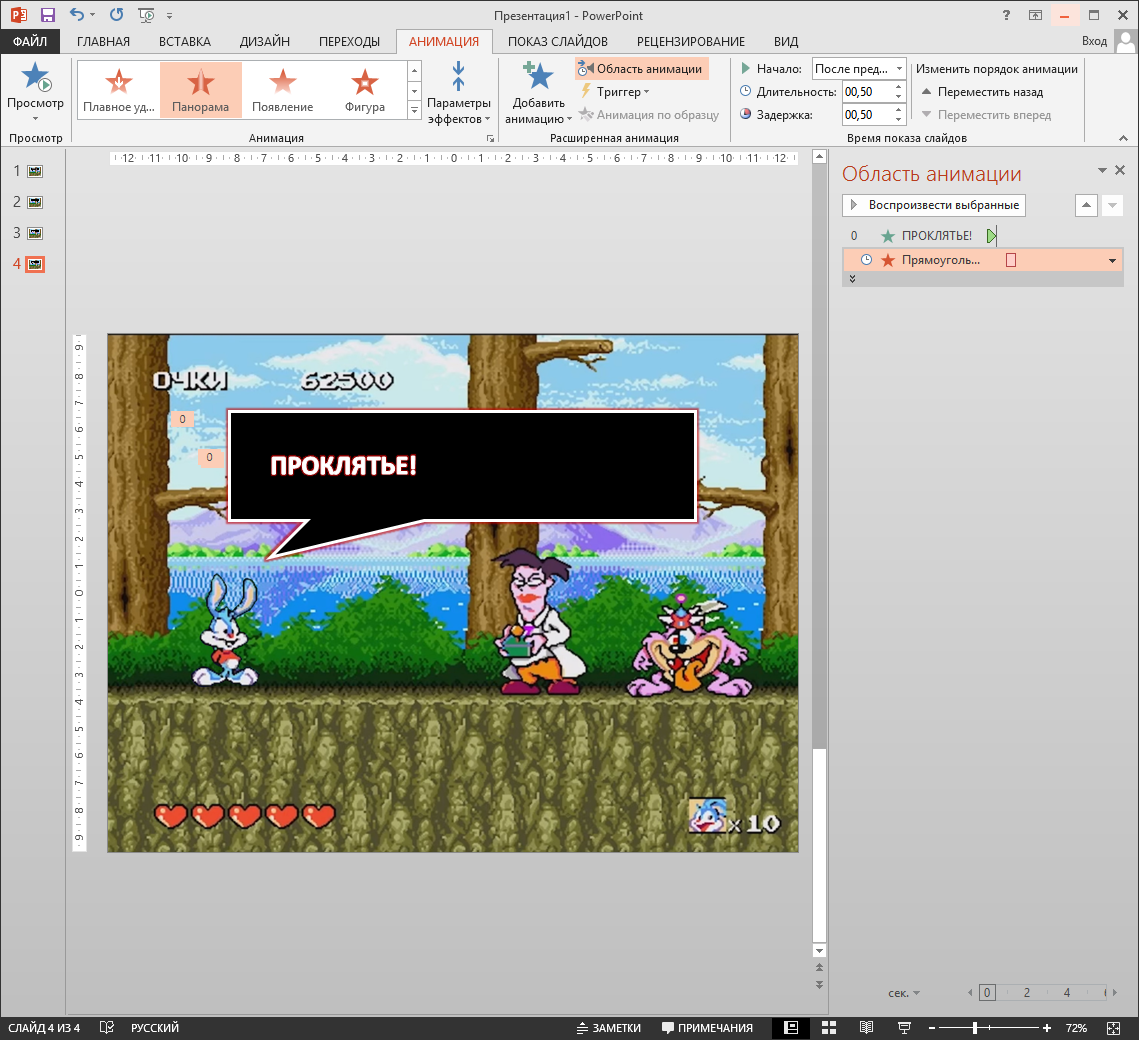This screenshot has height=1040, width=1139.
Task: Undo the last action
Action: click(x=77, y=15)
